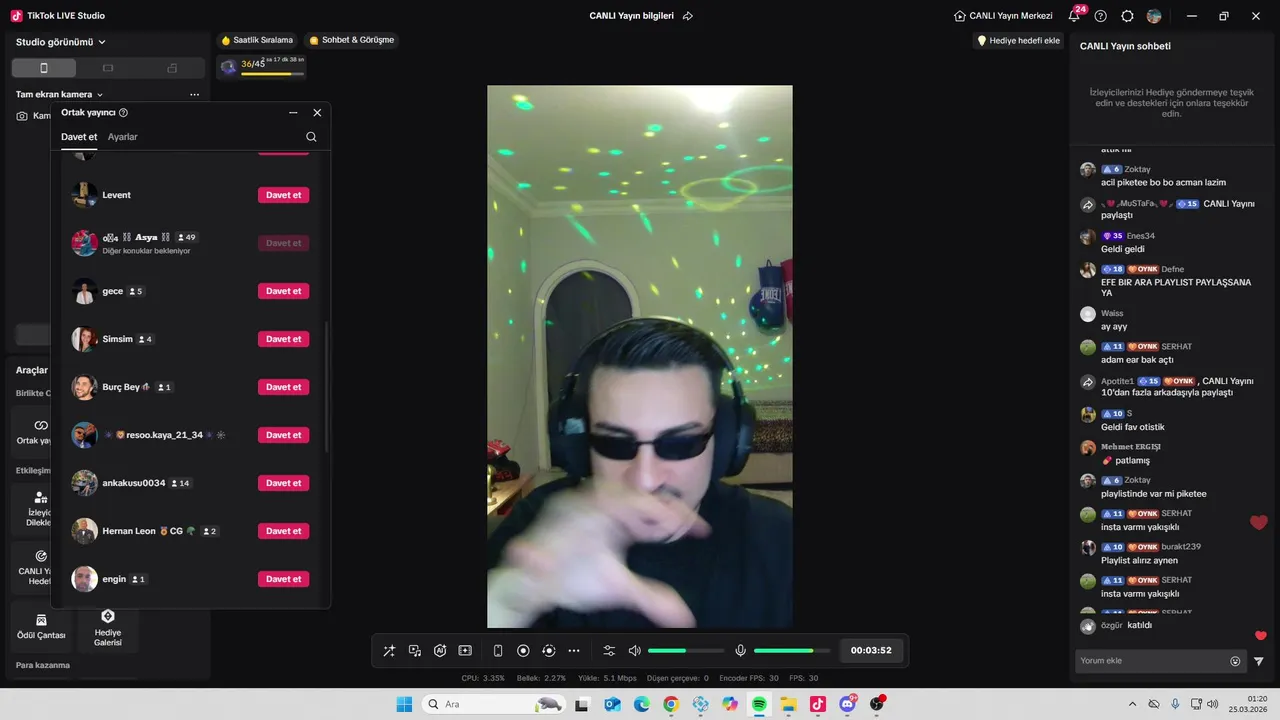Click the profile avatar in title bar
Image resolution: width=1280 pixels, height=720 pixels.
point(1154,16)
